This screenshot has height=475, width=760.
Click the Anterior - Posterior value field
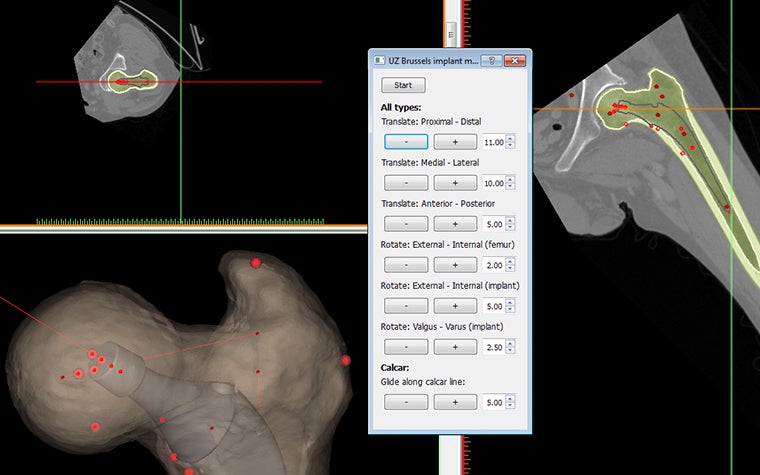[494, 224]
